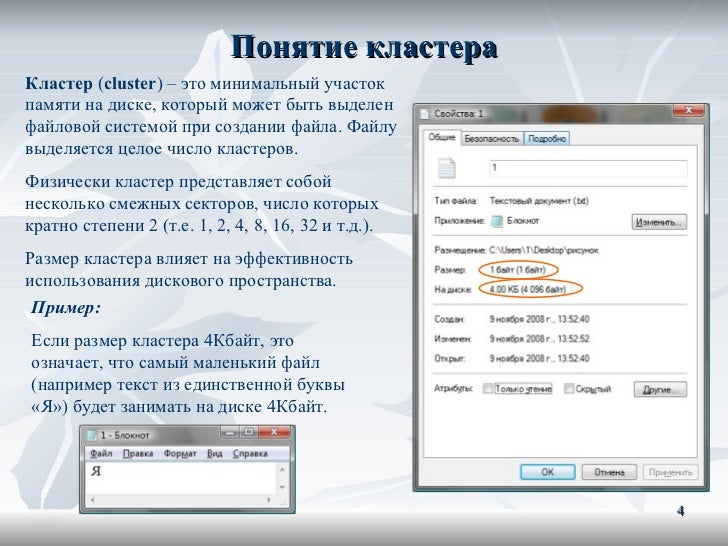728x546 pixels.
Task: Click the Notepad vertical scroll up arrow
Action: tap(282, 470)
